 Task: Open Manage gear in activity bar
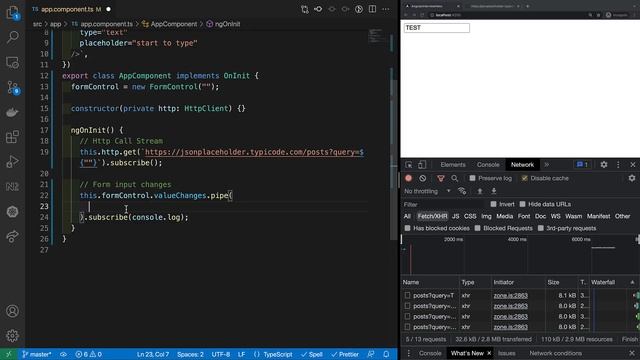point(12,336)
